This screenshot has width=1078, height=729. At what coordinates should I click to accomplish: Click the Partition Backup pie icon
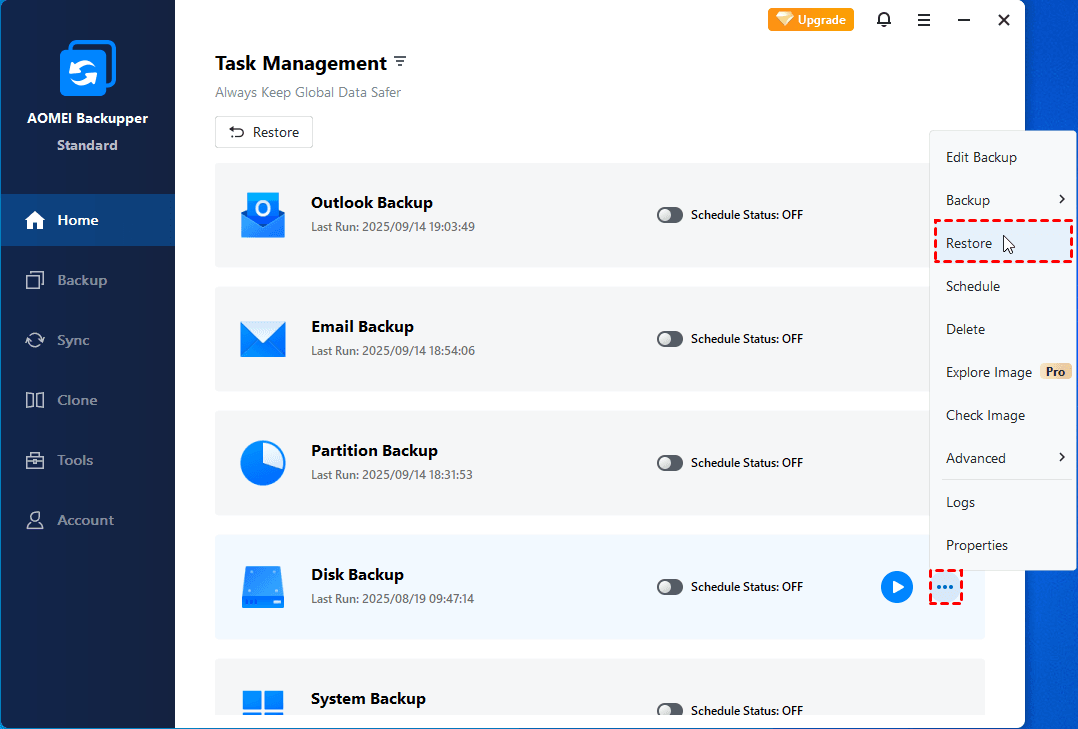pos(262,463)
